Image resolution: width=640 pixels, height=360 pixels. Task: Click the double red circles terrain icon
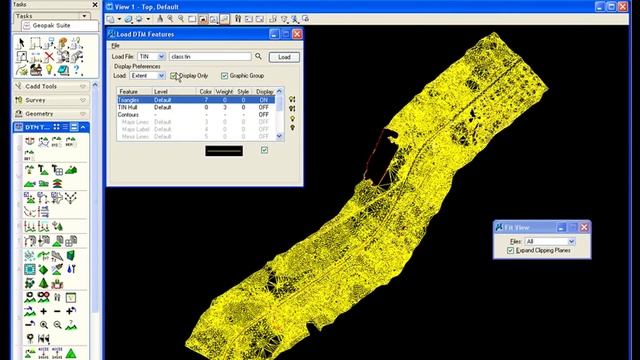(x=44, y=297)
